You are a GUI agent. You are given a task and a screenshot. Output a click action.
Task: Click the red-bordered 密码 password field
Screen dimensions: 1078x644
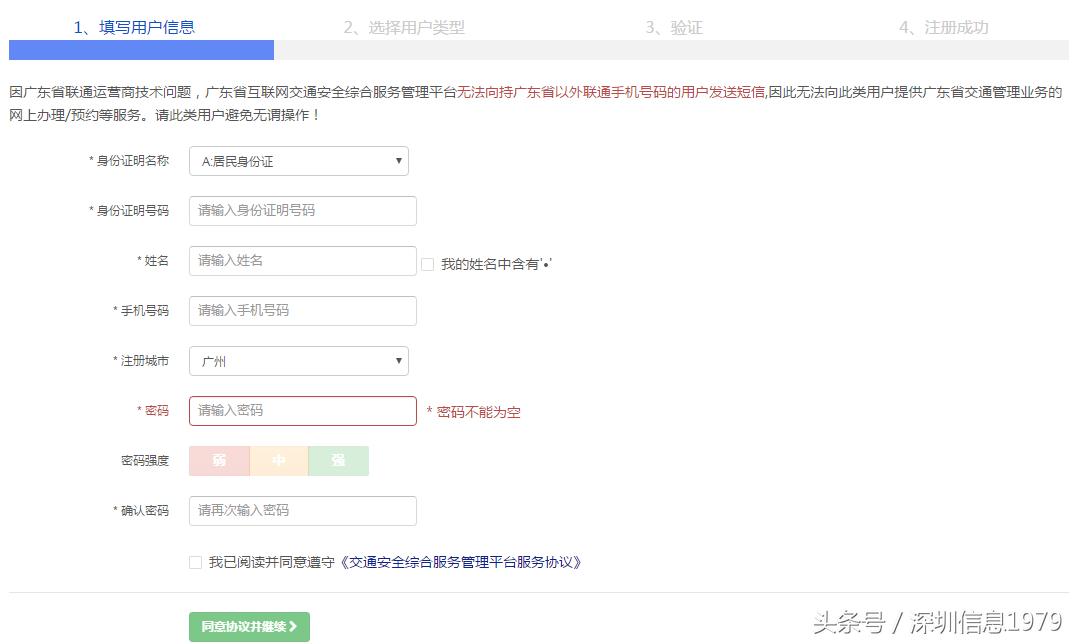pyautogui.click(x=302, y=411)
